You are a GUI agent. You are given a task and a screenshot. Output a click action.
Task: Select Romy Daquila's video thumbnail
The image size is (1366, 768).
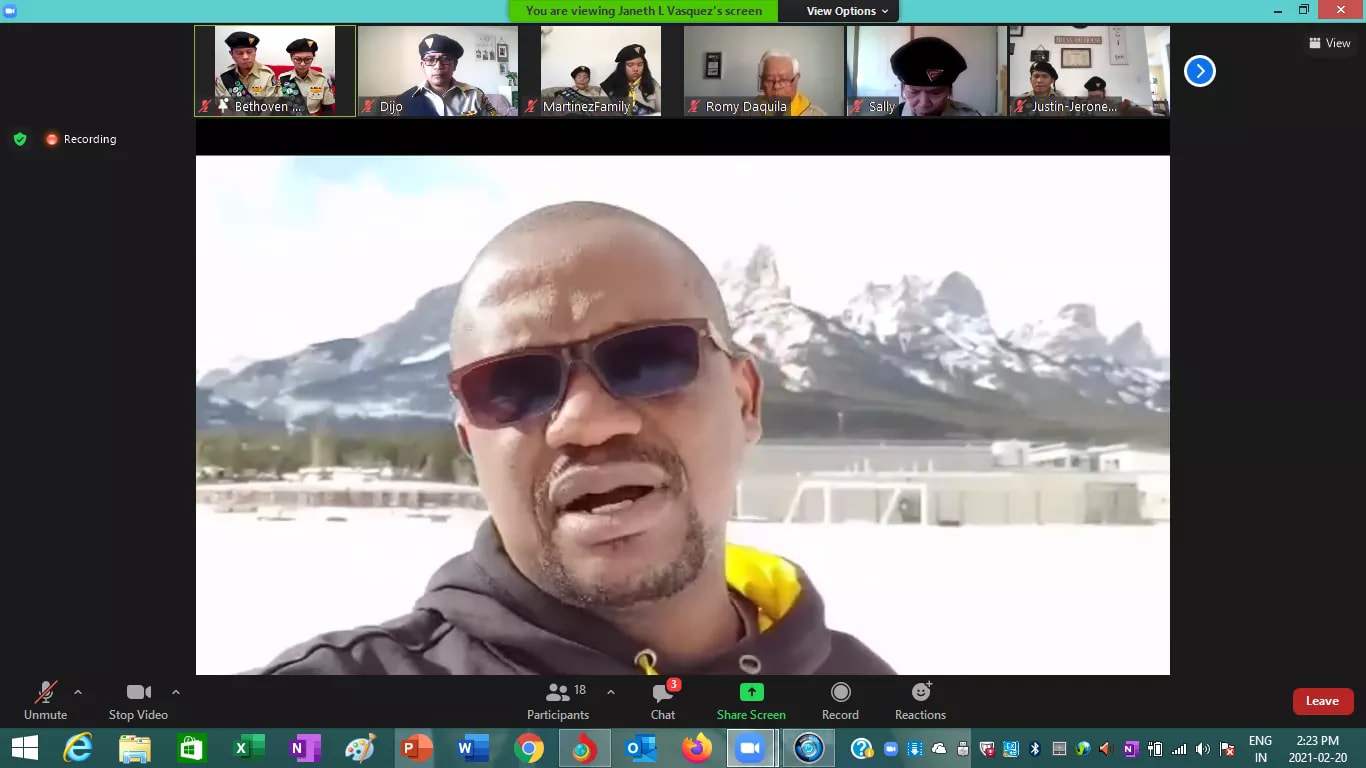[x=764, y=71]
